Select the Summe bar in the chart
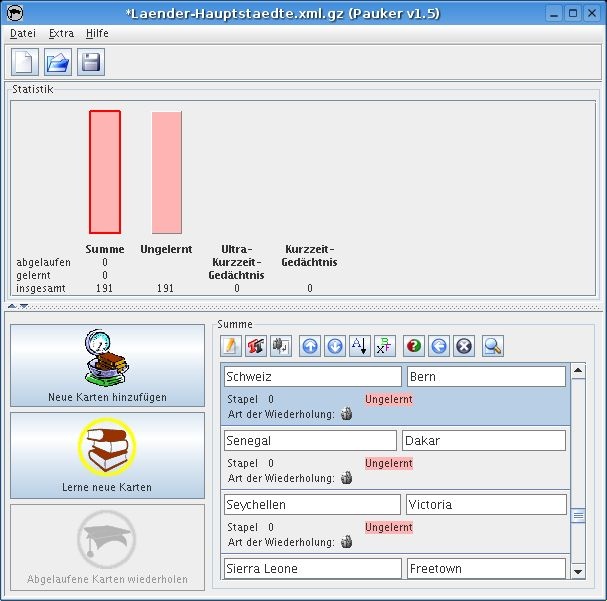 pos(105,172)
